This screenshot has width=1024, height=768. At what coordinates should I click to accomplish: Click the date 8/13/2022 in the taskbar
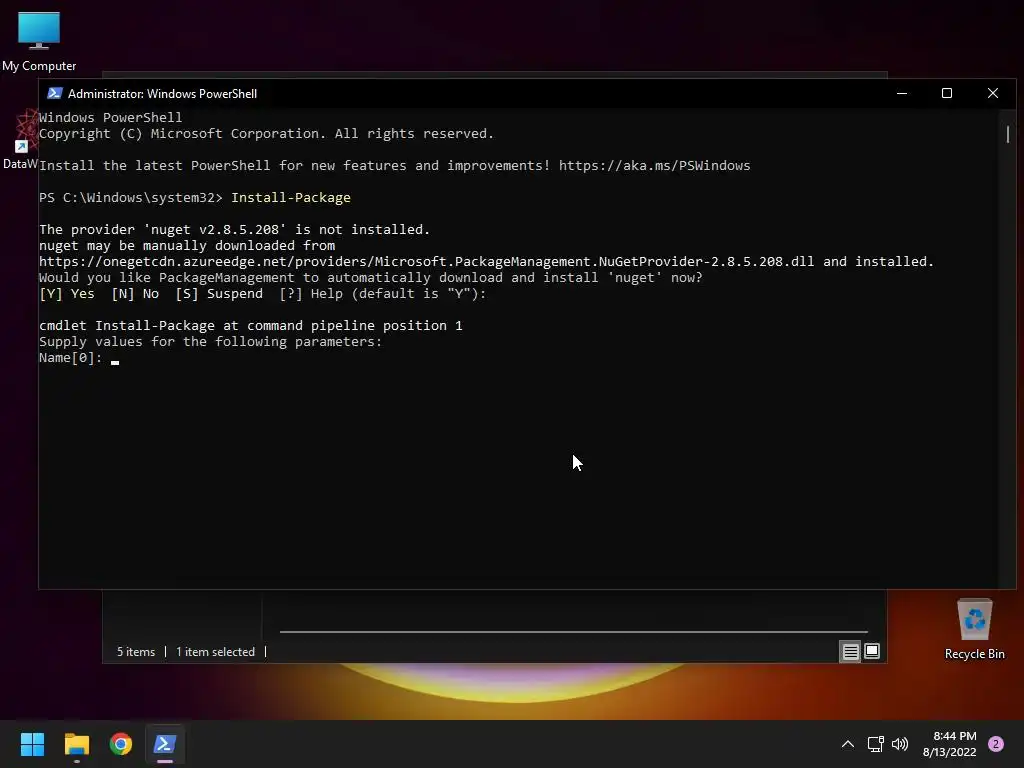pyautogui.click(x=950, y=752)
